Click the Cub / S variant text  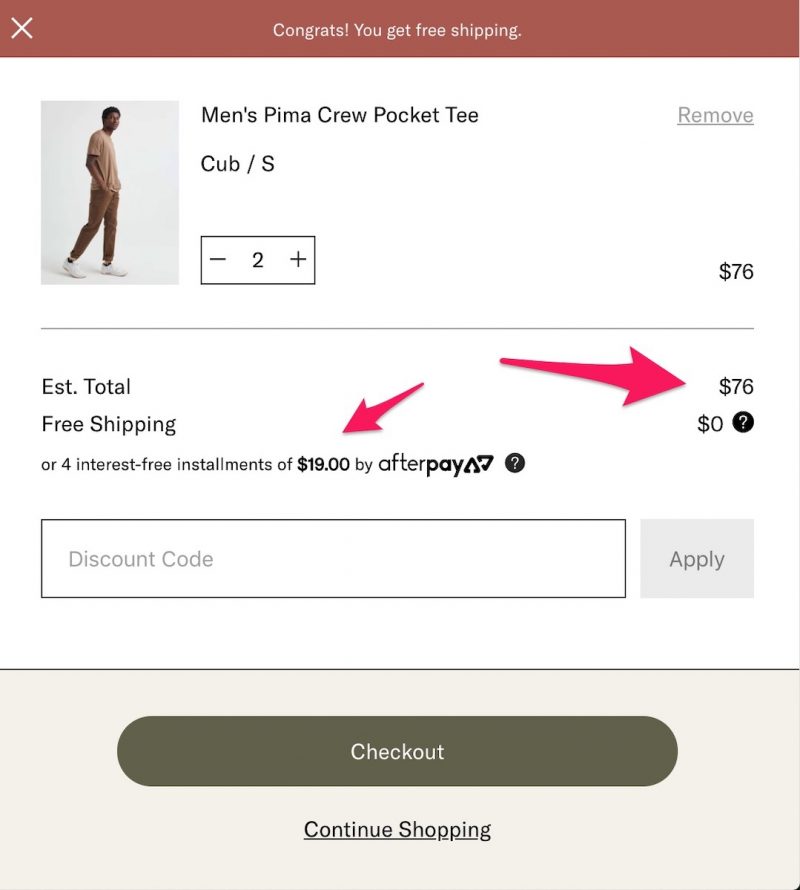click(237, 164)
